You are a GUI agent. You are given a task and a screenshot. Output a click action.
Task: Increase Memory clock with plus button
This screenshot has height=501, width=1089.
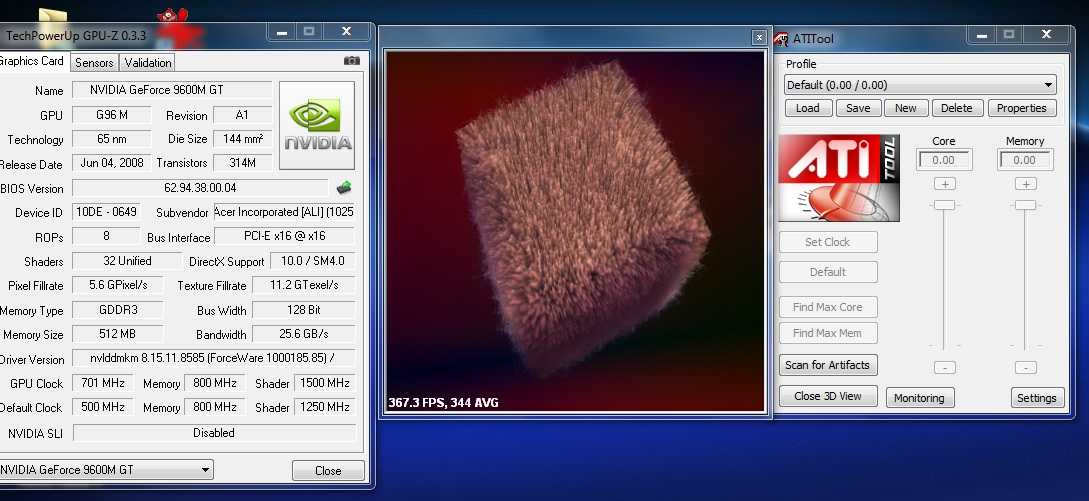[x=1026, y=184]
